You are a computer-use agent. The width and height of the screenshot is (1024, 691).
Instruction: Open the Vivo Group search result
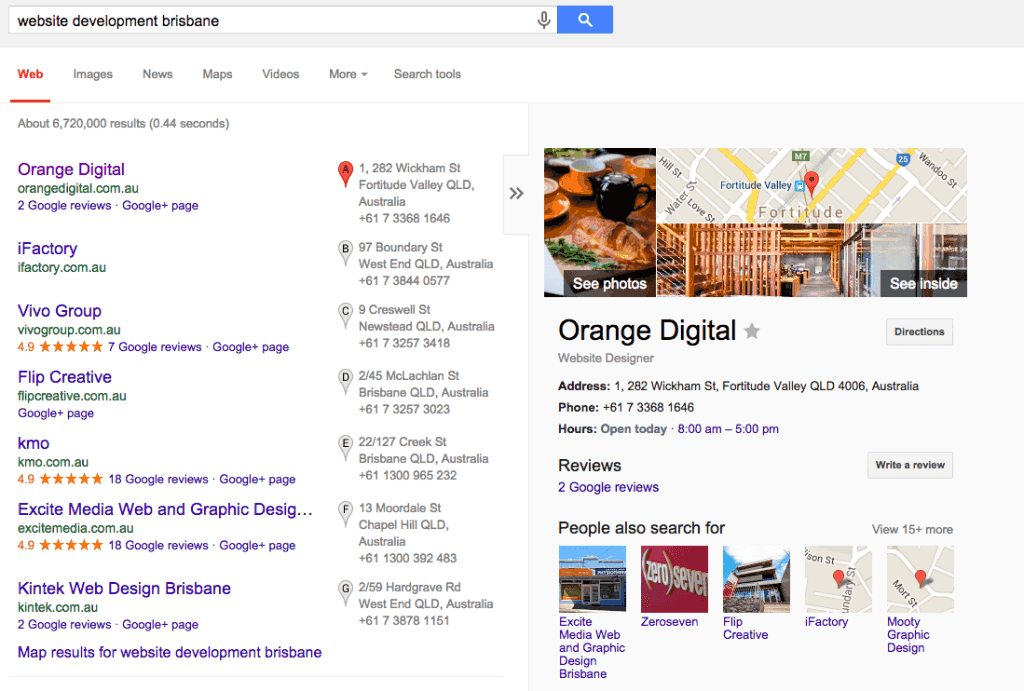59,311
